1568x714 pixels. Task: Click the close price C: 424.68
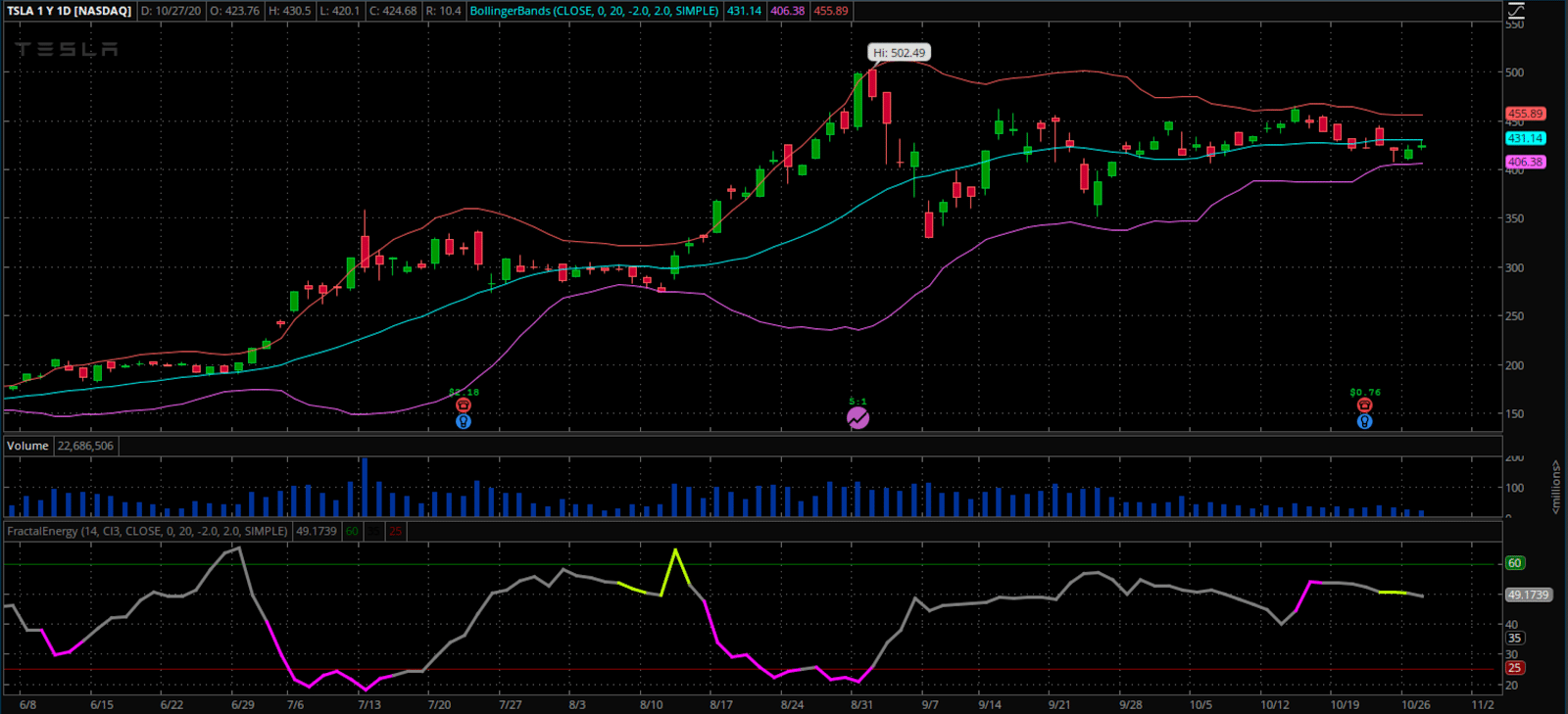(393, 11)
